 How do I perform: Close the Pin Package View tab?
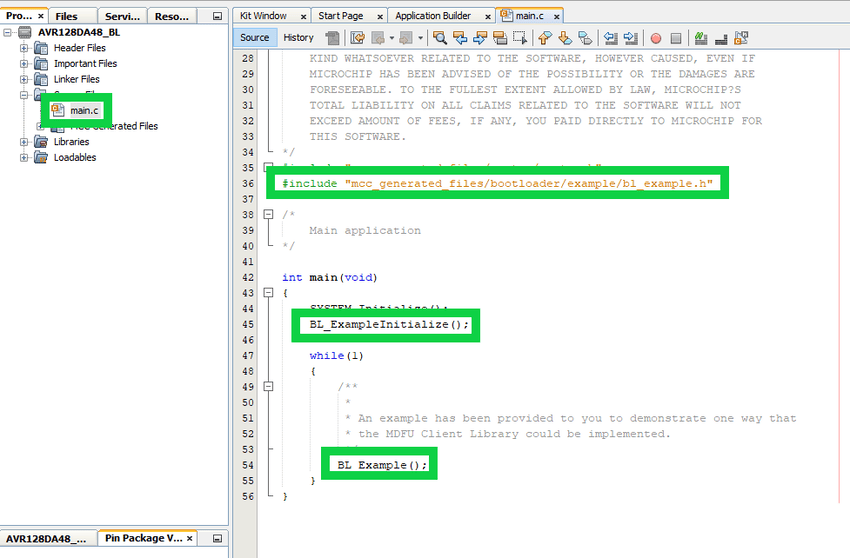point(190,539)
